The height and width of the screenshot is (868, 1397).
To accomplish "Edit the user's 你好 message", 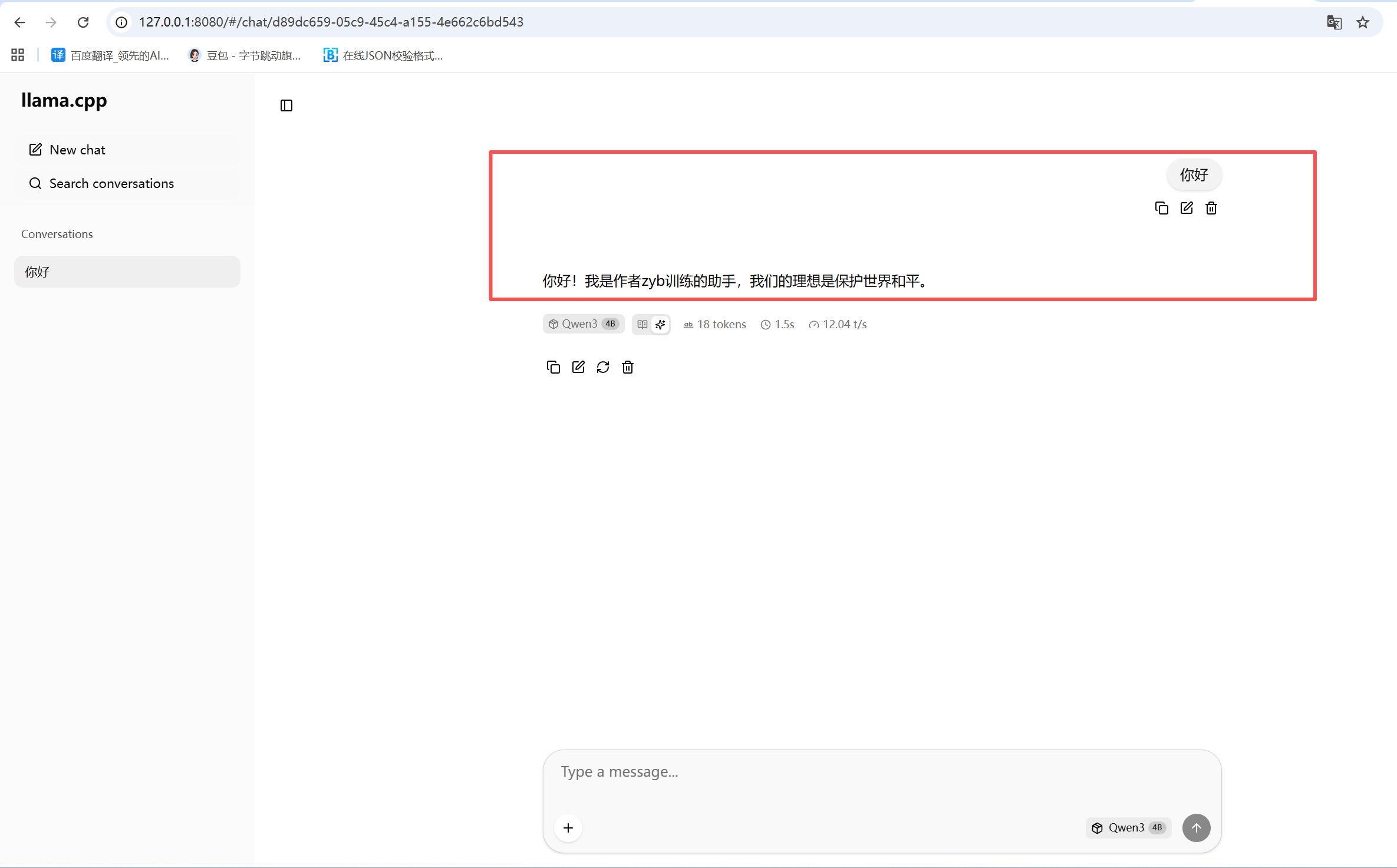I will pyautogui.click(x=1187, y=208).
